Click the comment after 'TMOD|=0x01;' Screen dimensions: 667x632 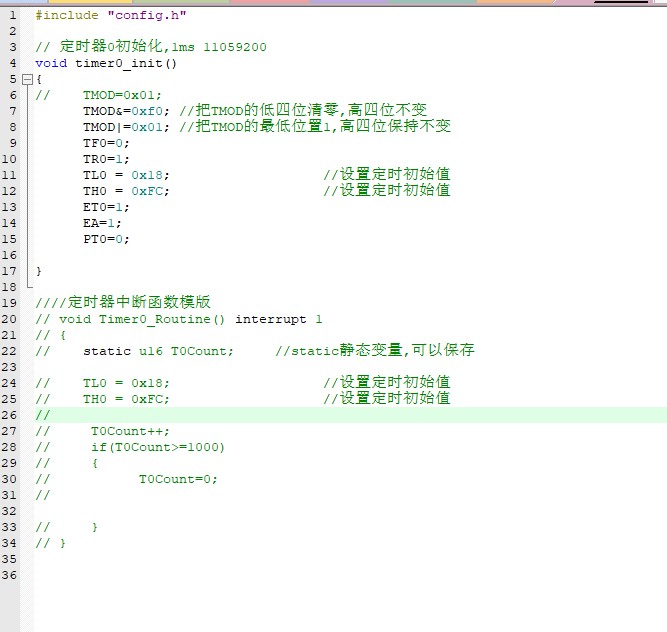coord(315,126)
